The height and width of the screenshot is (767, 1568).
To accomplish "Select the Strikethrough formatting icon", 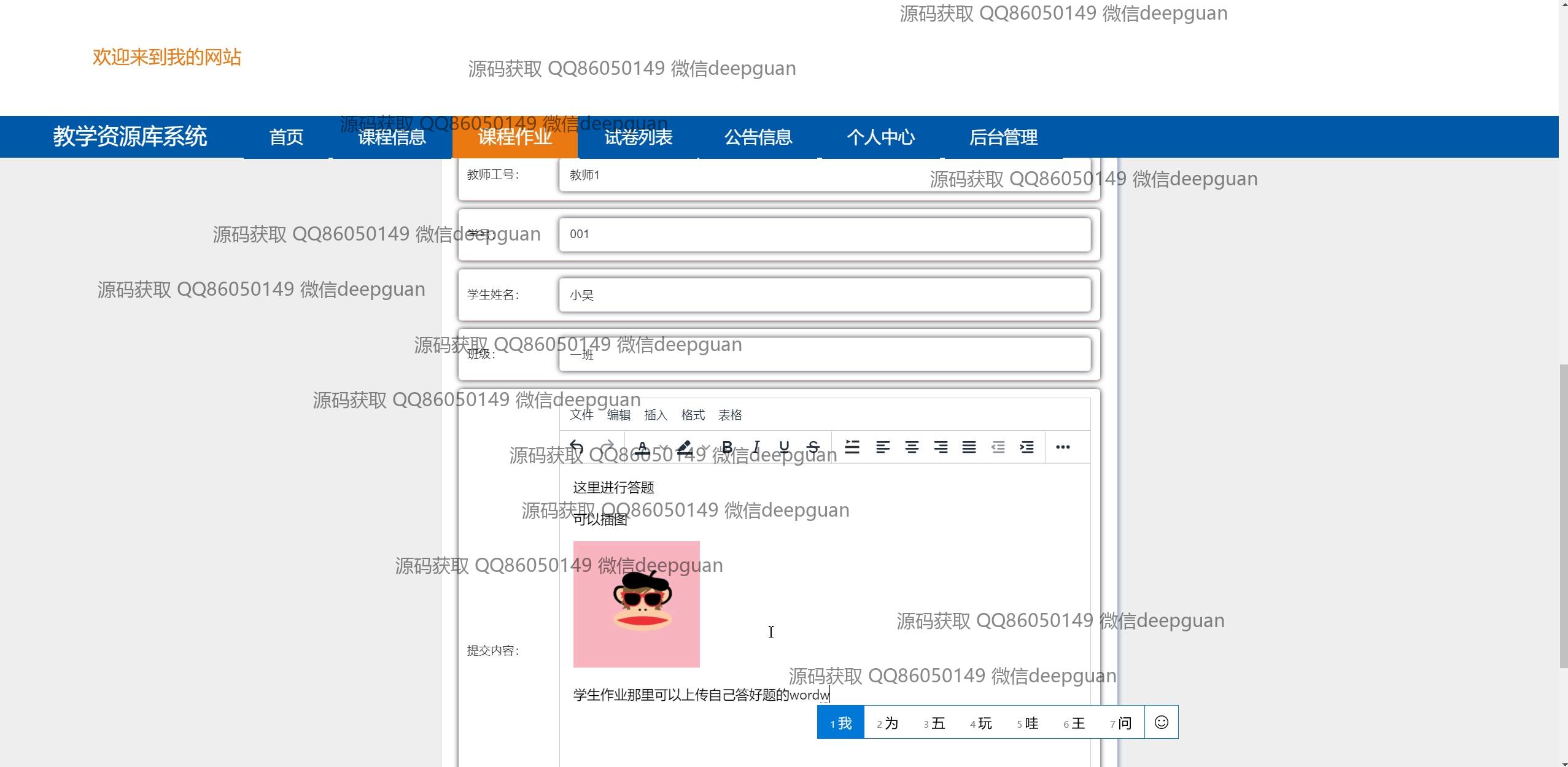I will [x=815, y=447].
